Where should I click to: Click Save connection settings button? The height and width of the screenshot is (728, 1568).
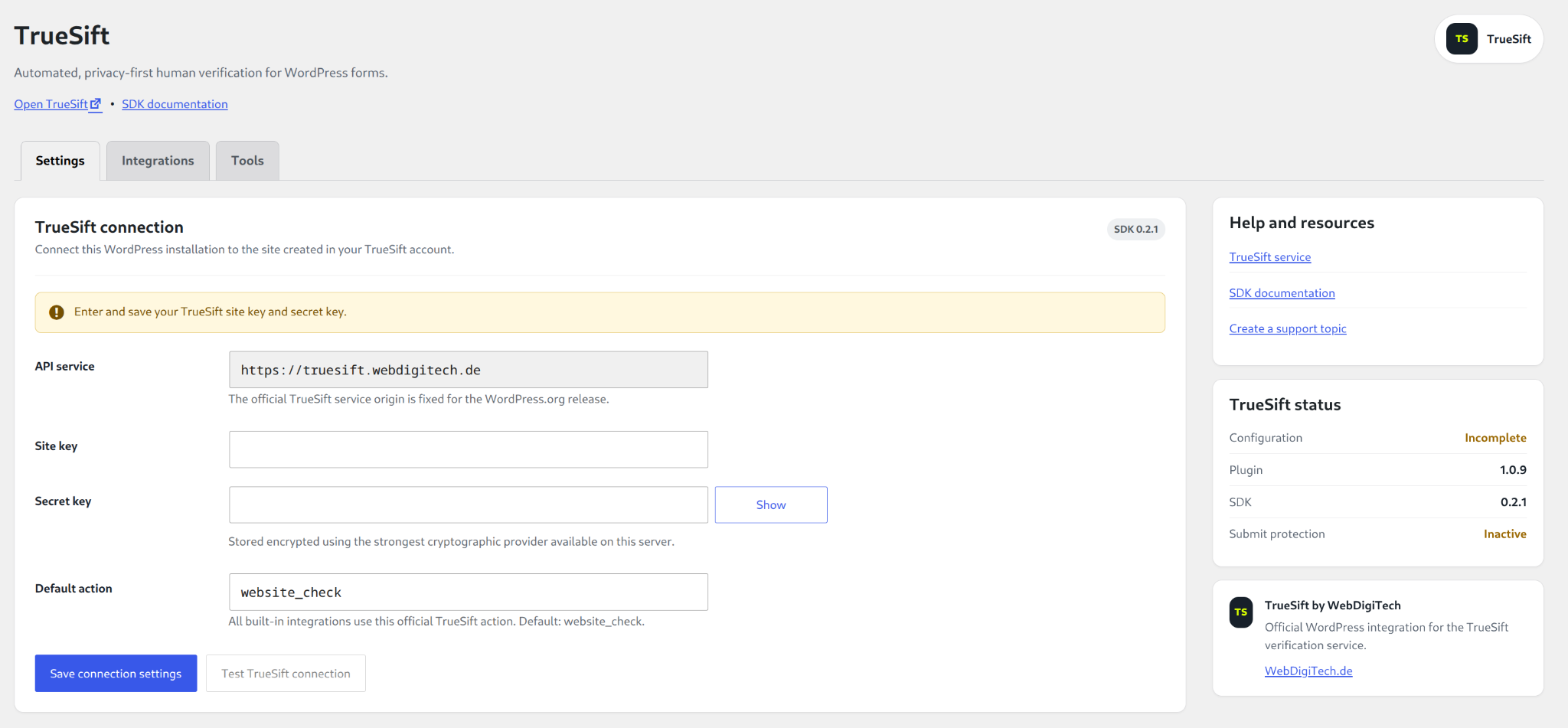pyautogui.click(x=116, y=674)
